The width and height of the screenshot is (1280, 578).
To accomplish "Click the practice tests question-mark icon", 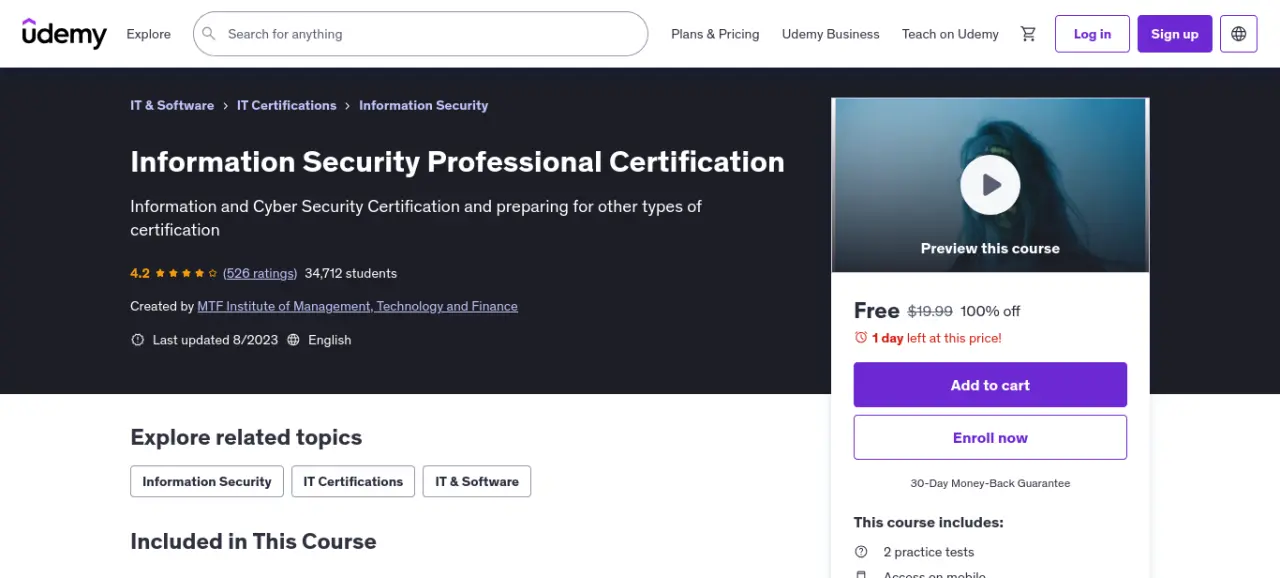I will pos(861,552).
